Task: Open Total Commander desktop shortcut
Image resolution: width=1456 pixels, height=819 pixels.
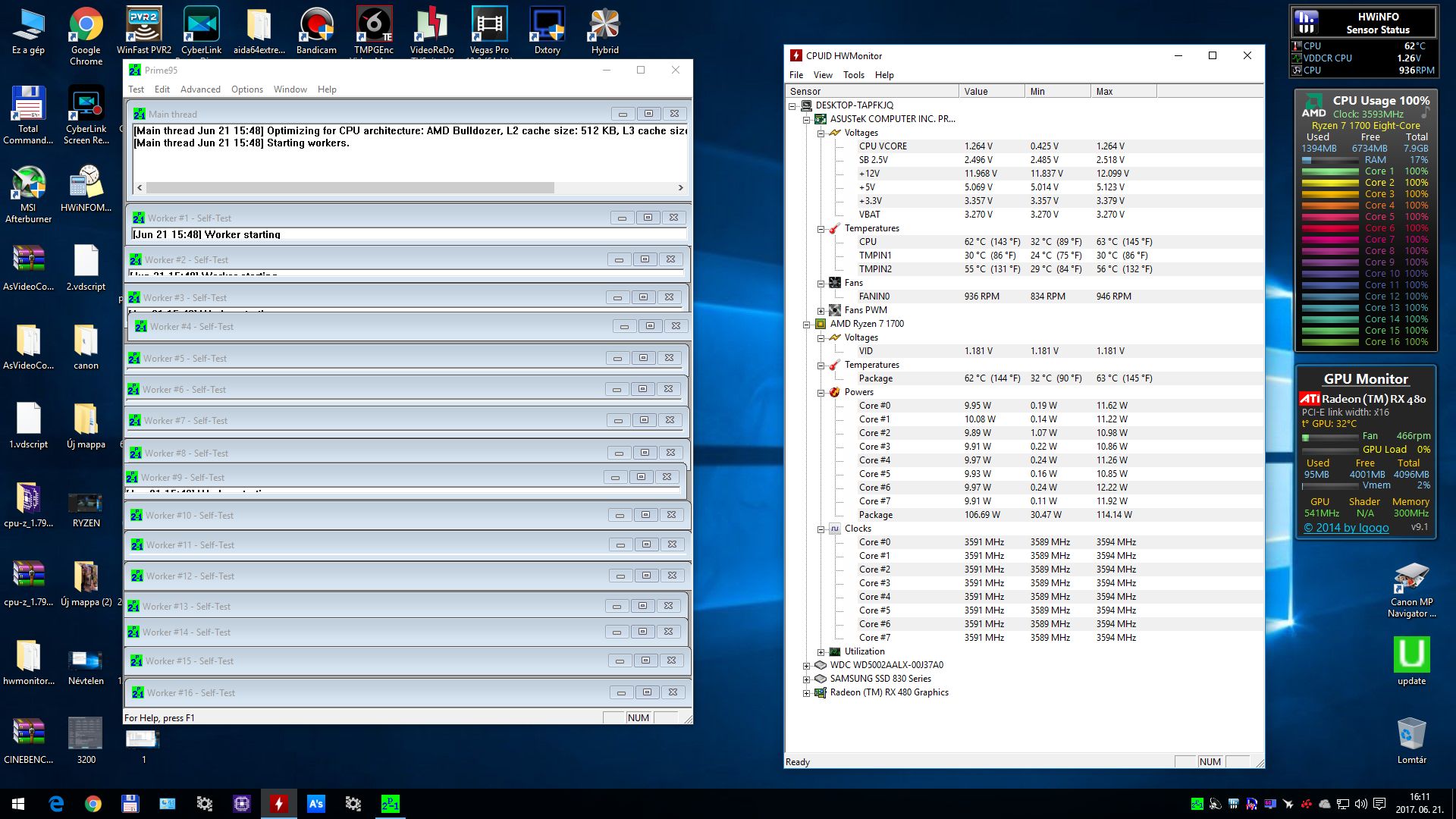Action: pyautogui.click(x=28, y=115)
